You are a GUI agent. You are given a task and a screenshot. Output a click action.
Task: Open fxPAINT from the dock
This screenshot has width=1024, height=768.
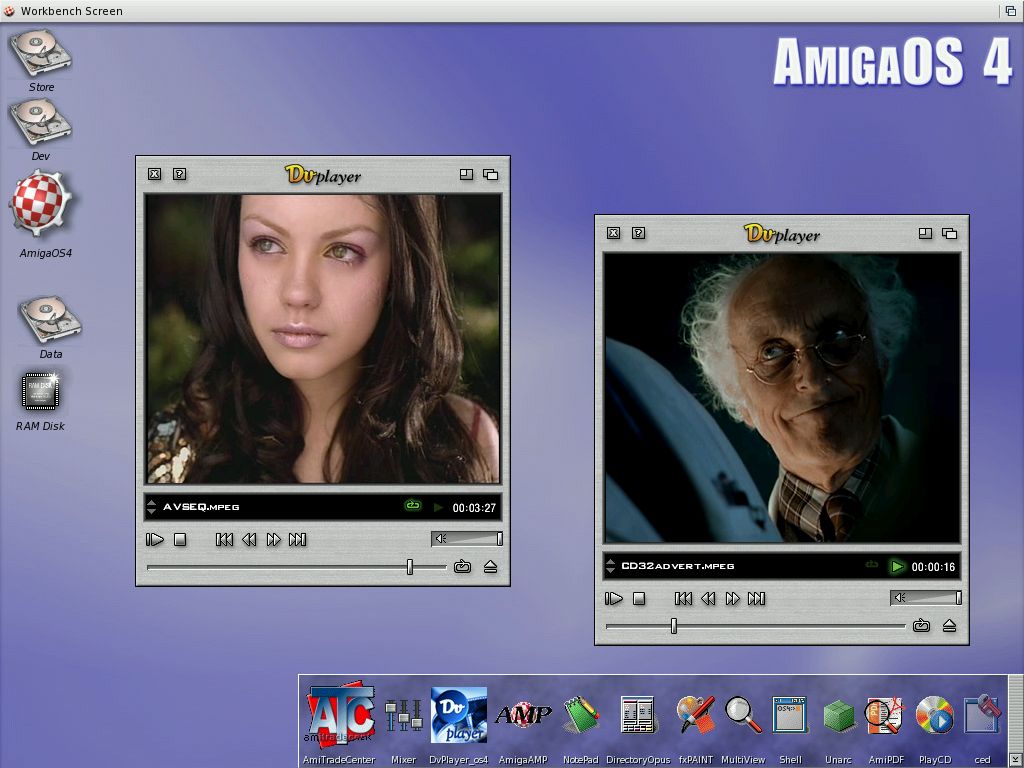(695, 714)
